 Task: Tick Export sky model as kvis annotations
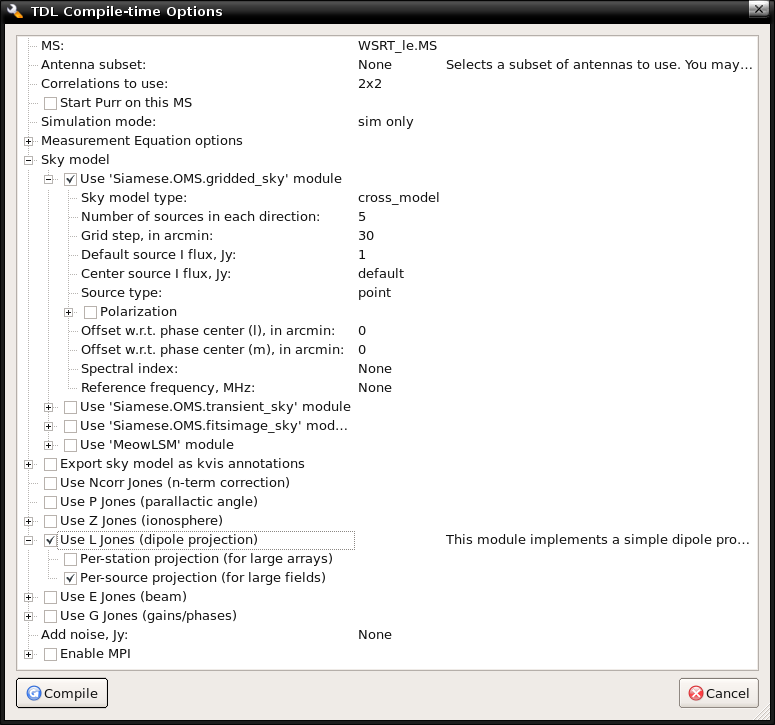(50, 464)
